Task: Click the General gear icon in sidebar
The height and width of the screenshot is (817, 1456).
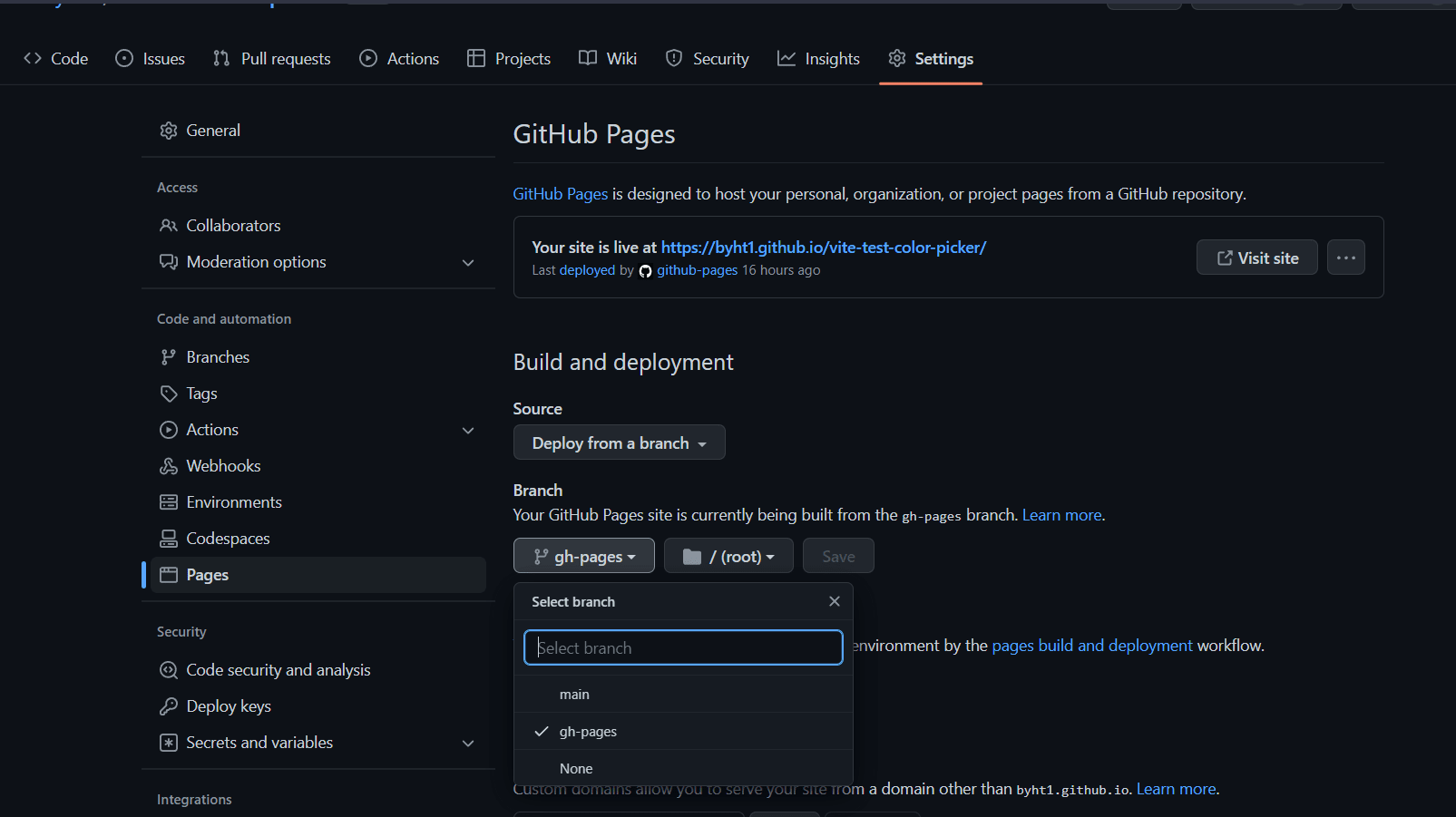Action: 169,131
